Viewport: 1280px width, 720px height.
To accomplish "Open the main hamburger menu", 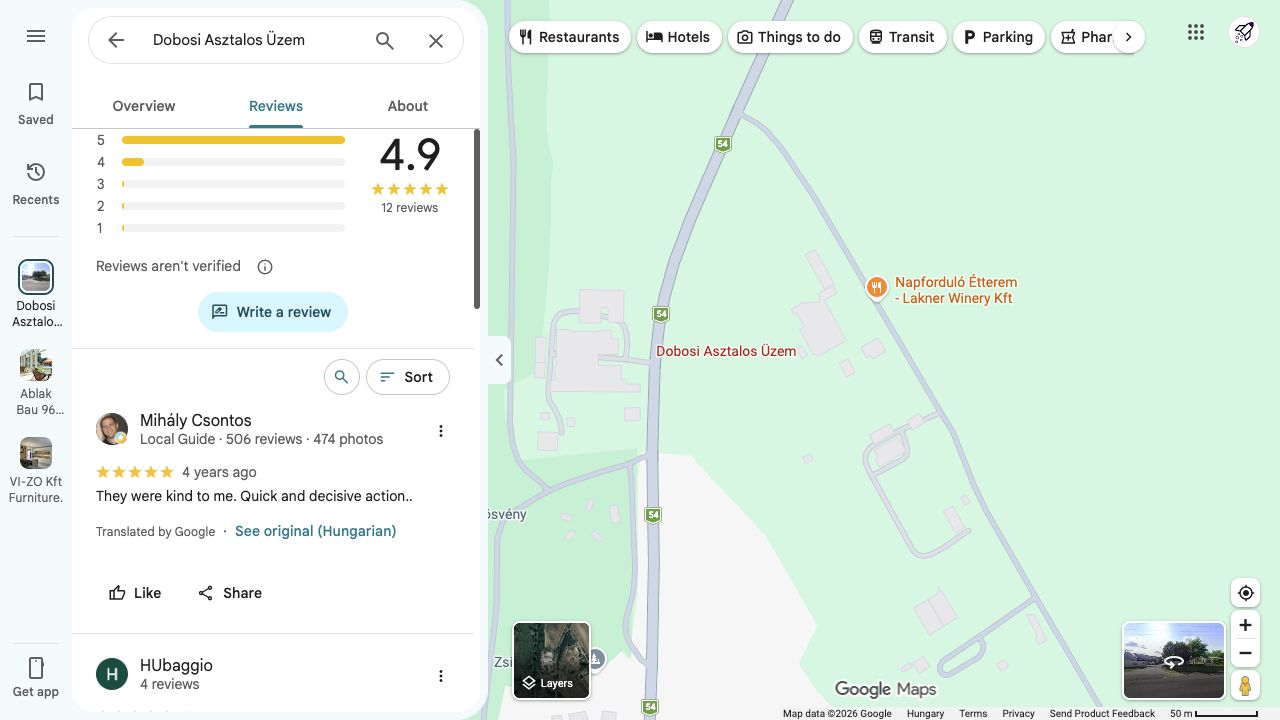I will pos(36,37).
